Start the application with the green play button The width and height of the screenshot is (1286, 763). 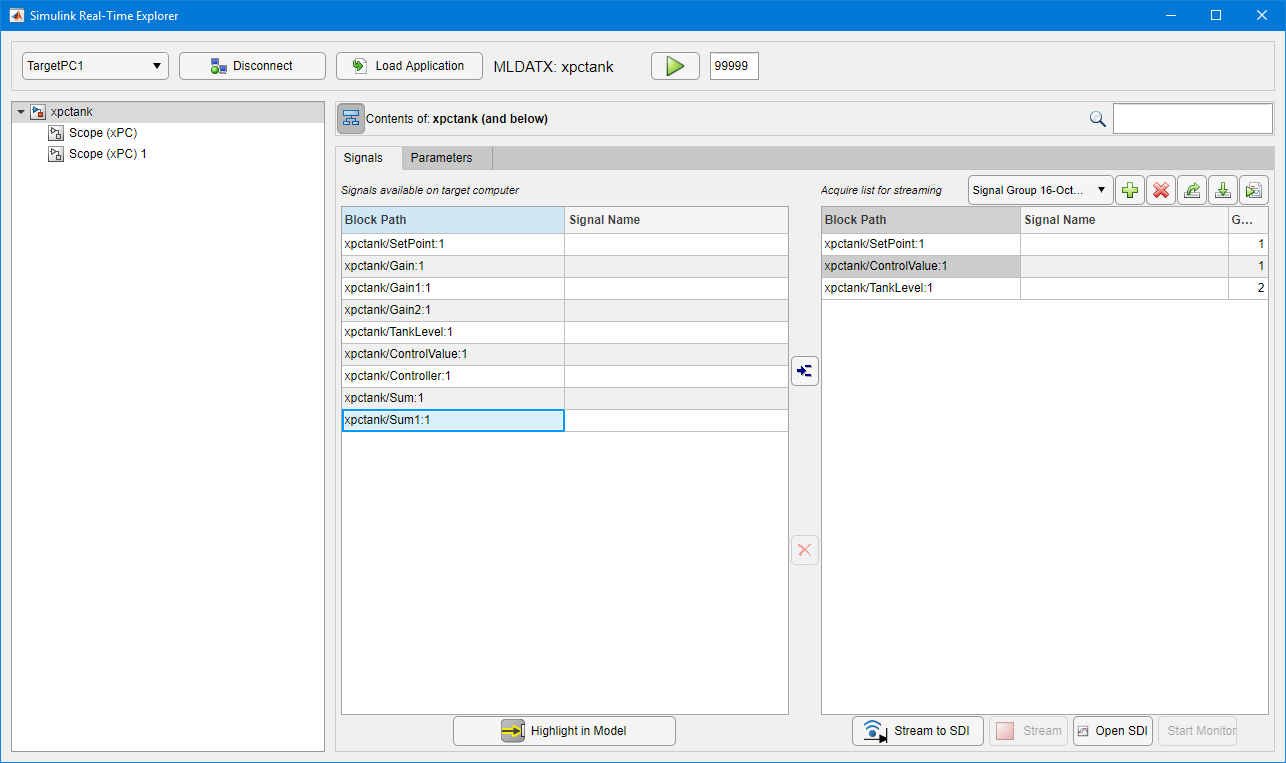675,66
